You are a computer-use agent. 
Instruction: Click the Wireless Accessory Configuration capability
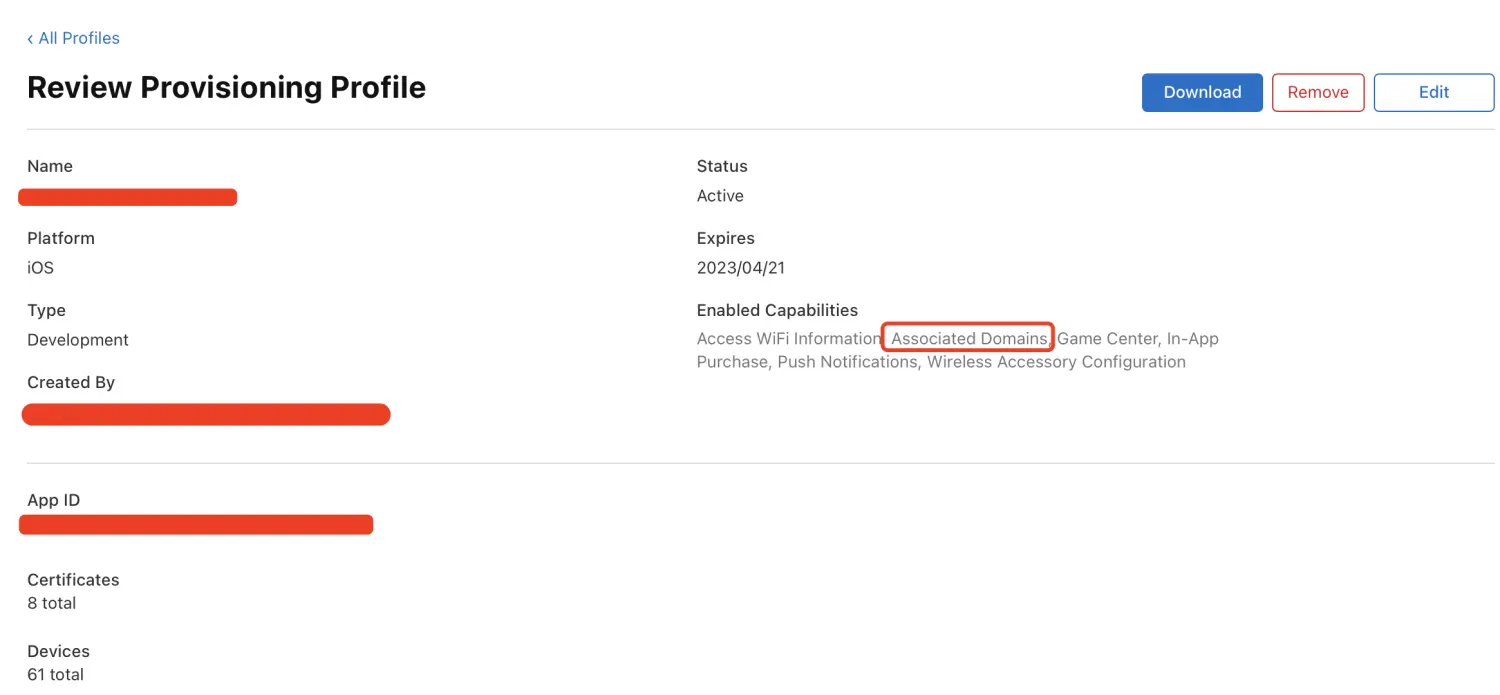tap(1056, 362)
